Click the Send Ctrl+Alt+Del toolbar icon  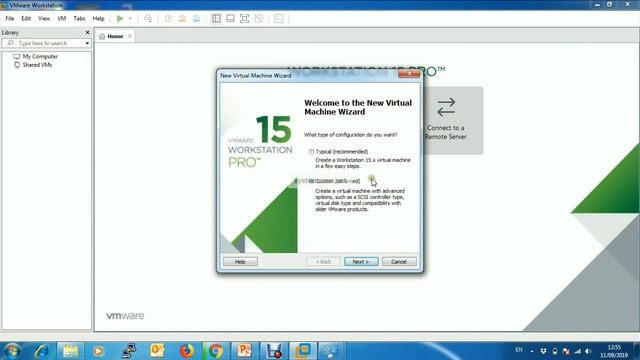click(x=148, y=18)
